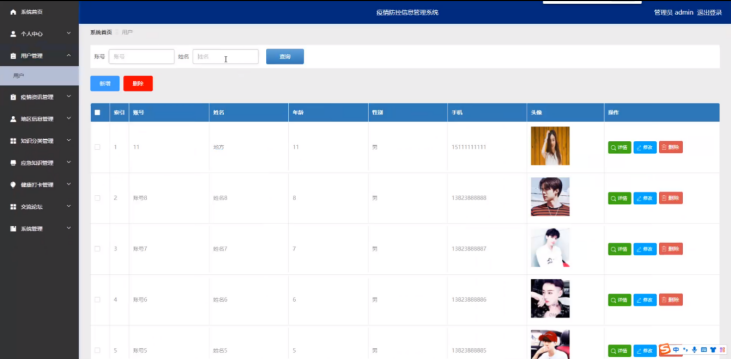This screenshot has width=732, height=360.
Task: Open the avatar in the 账号7 row
Action: pos(550,247)
